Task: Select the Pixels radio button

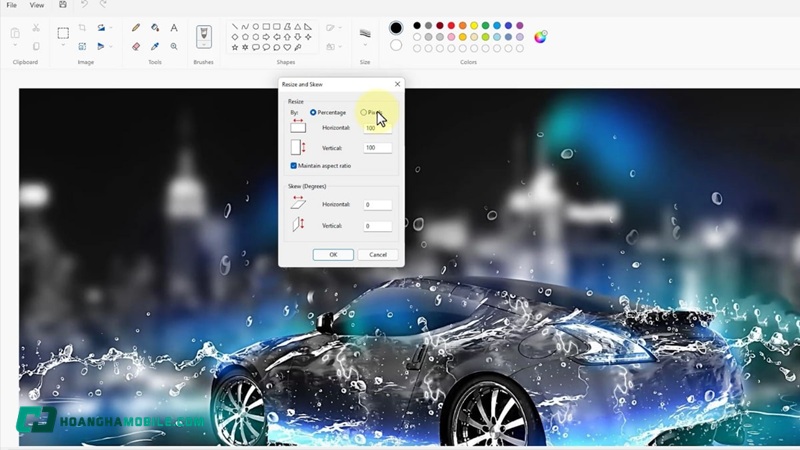Action: 363,112
